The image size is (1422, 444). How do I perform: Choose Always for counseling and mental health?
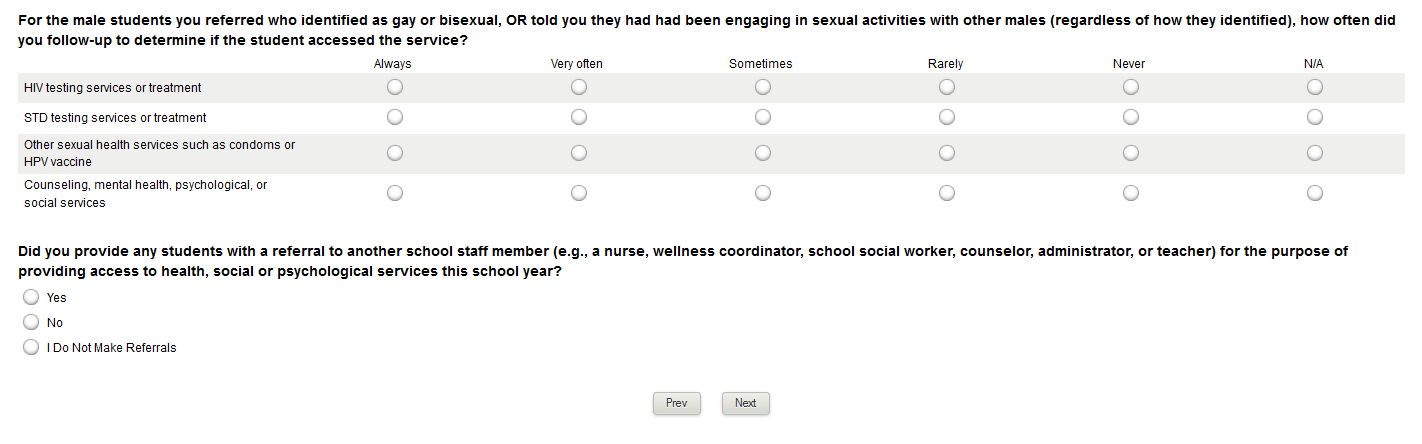pos(395,193)
